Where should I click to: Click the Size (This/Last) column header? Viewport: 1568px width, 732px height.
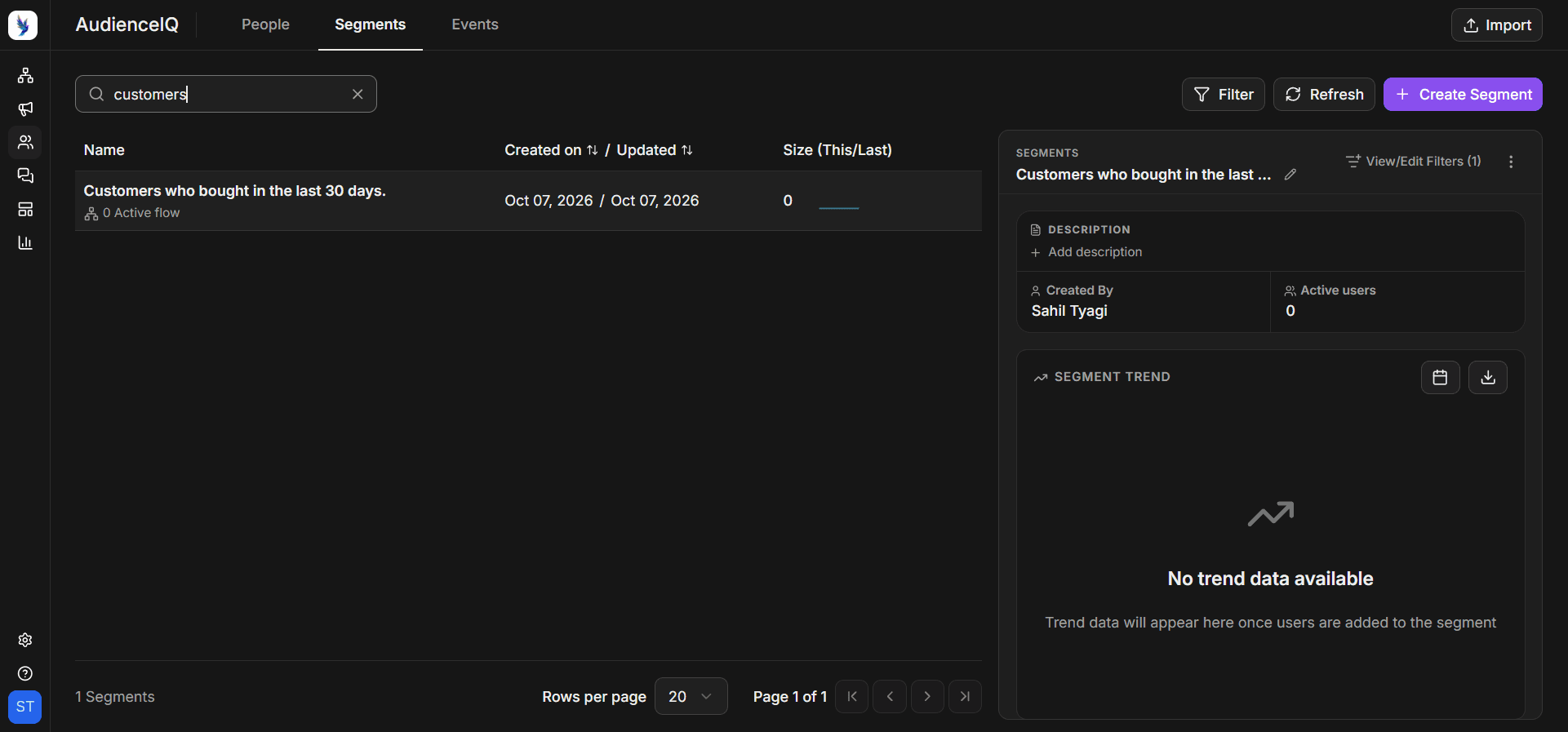pos(837,150)
